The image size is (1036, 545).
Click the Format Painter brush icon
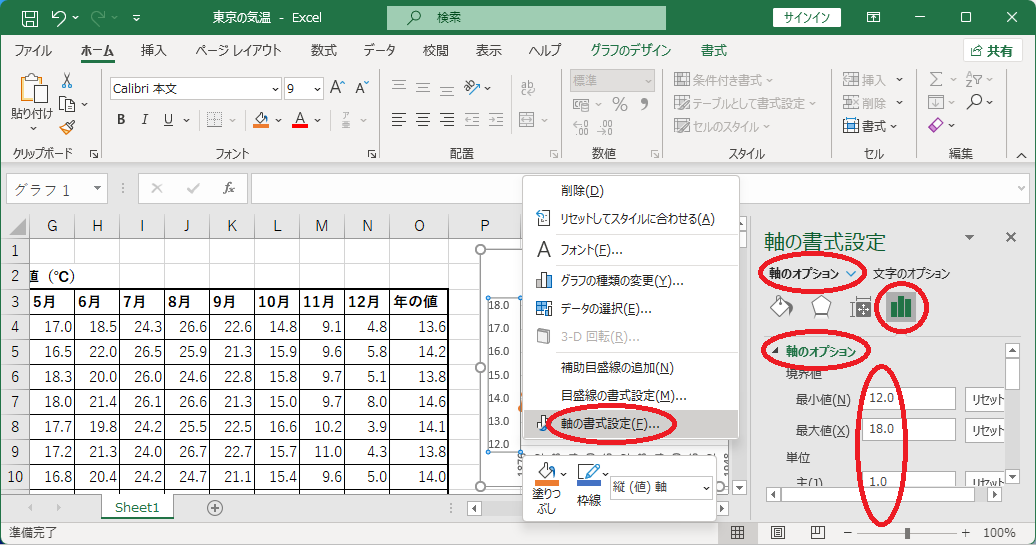67,127
